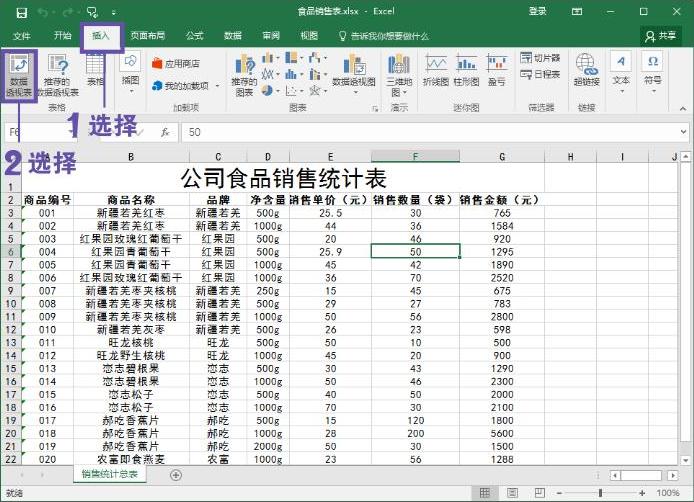This screenshot has height=502, width=694.
Task: Open the Charts group dialog launcher
Action: point(375,108)
